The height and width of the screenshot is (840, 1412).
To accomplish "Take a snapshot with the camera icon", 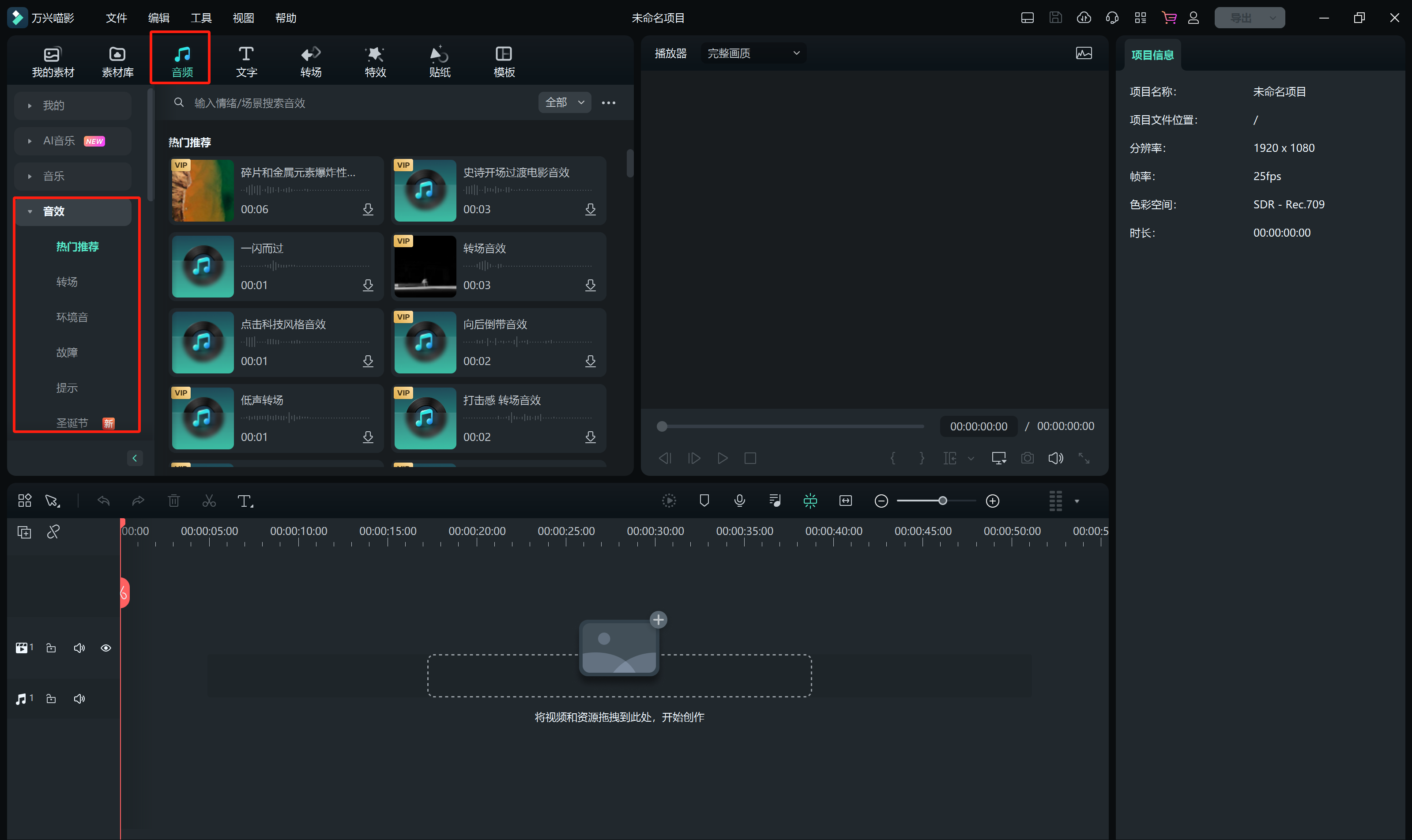I will tap(1027, 458).
